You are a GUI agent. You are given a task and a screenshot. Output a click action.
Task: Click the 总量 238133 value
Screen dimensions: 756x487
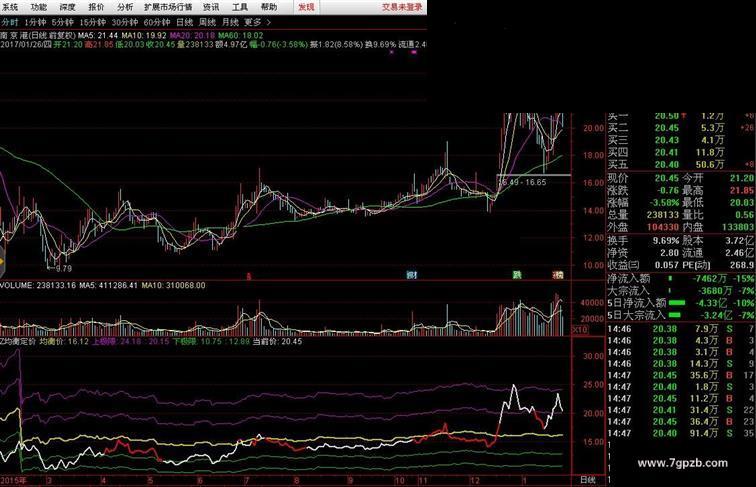(x=662, y=215)
